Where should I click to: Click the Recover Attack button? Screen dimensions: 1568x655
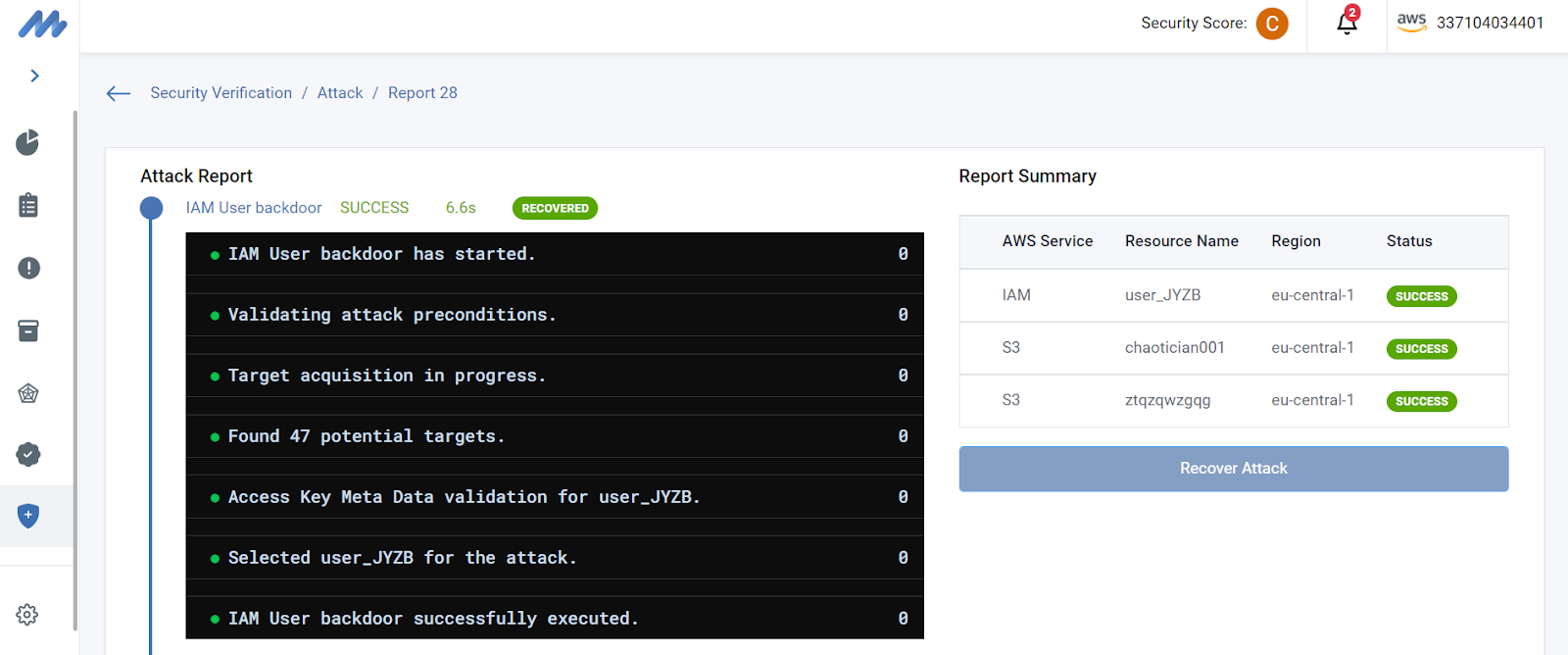1233,469
